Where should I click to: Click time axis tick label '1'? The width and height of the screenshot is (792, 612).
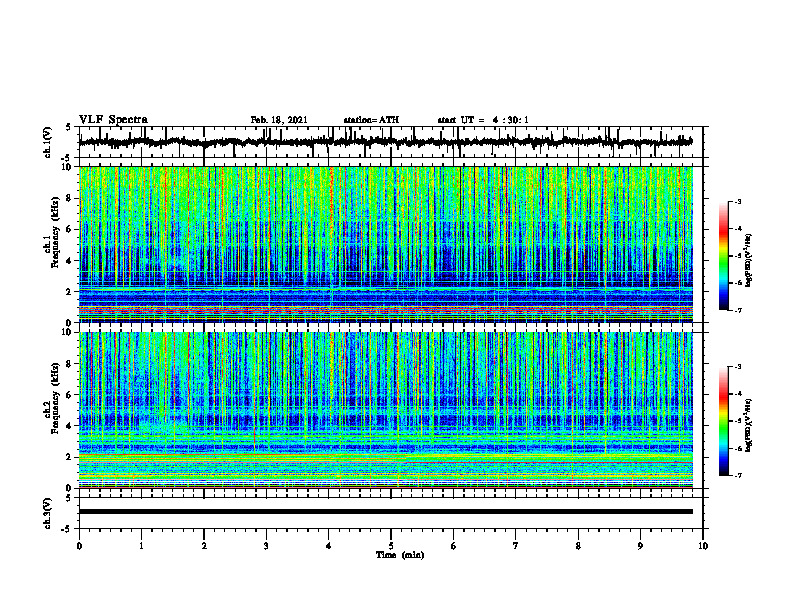[x=141, y=546]
